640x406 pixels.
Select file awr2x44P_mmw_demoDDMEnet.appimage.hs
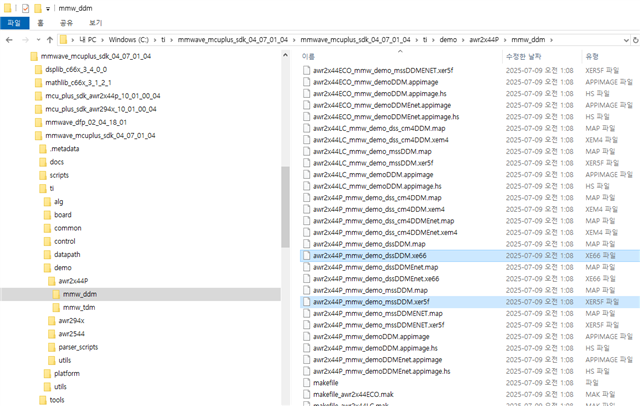coord(381,371)
